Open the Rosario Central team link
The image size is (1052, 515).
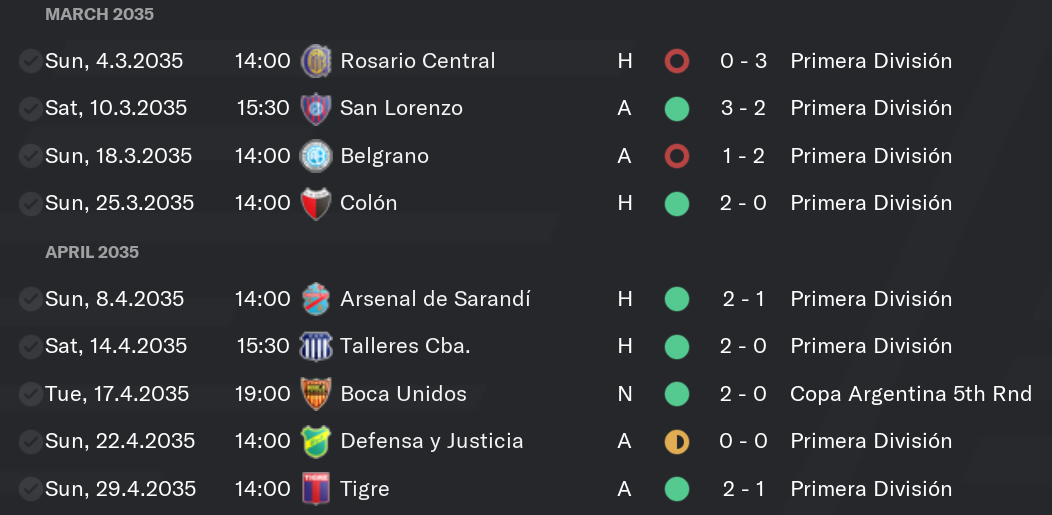[417, 61]
